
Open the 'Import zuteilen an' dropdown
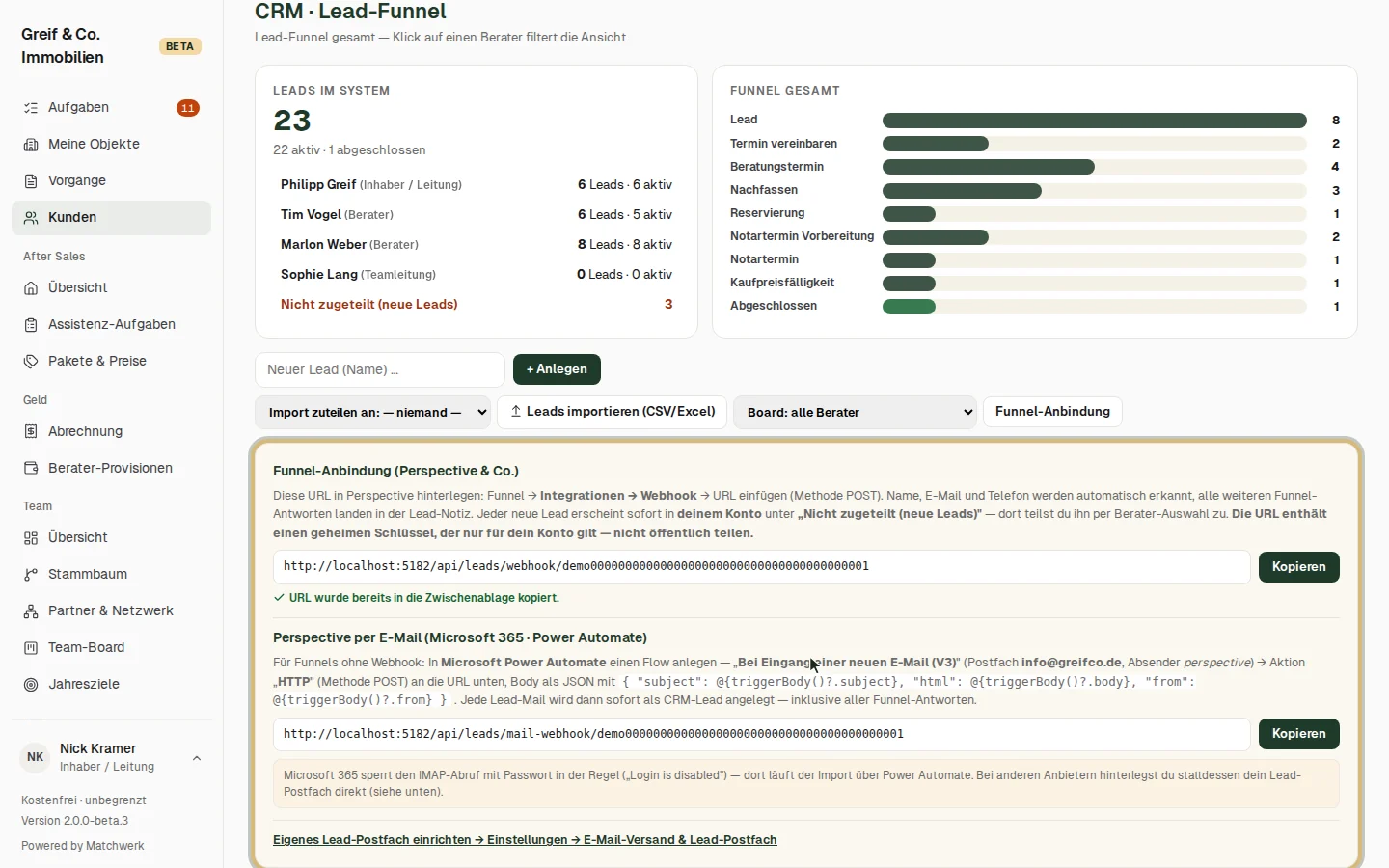[372, 412]
